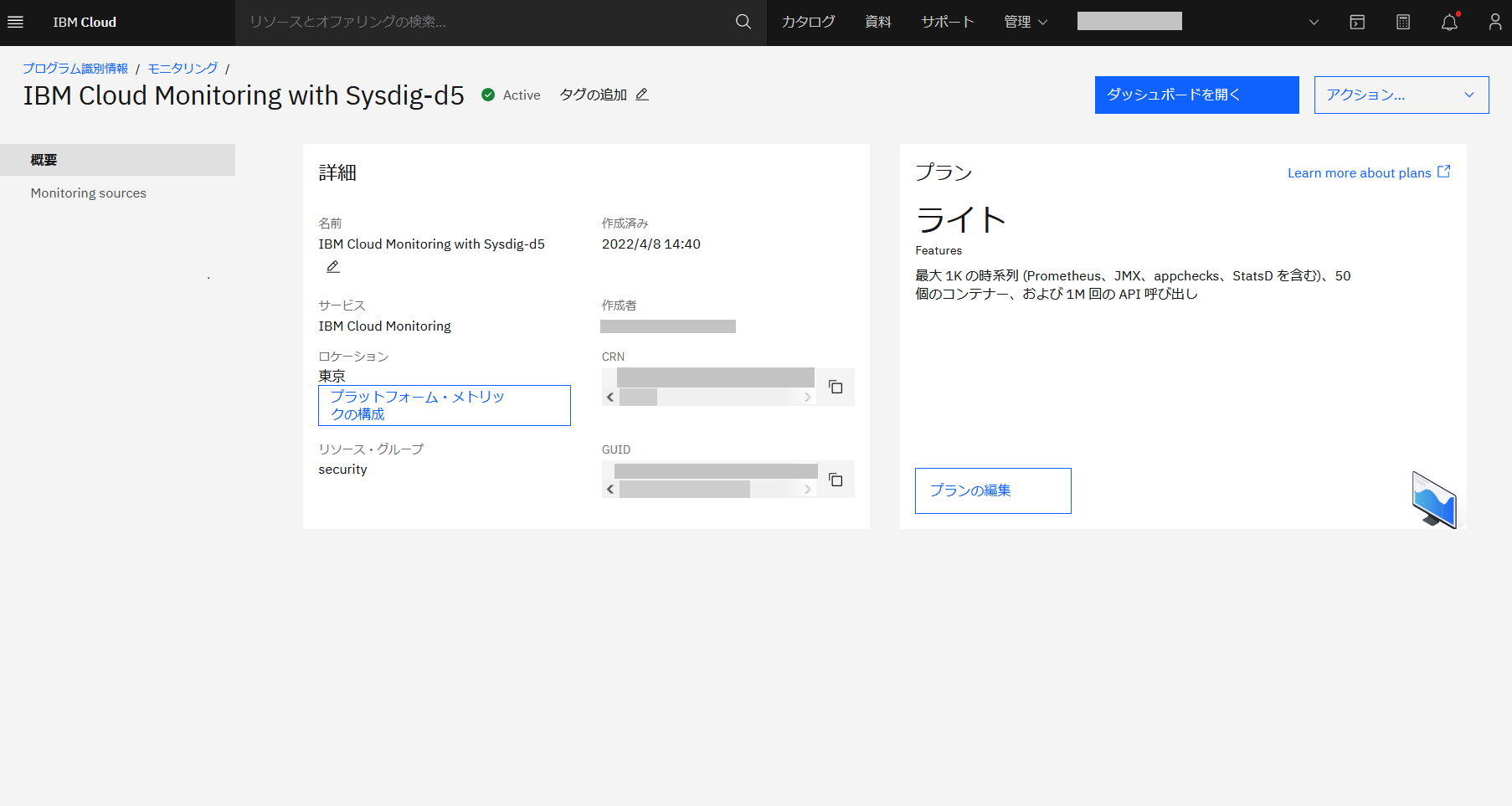Open the Learn more about plans link
Image resolution: width=1512 pixels, height=806 pixels.
tap(1359, 173)
